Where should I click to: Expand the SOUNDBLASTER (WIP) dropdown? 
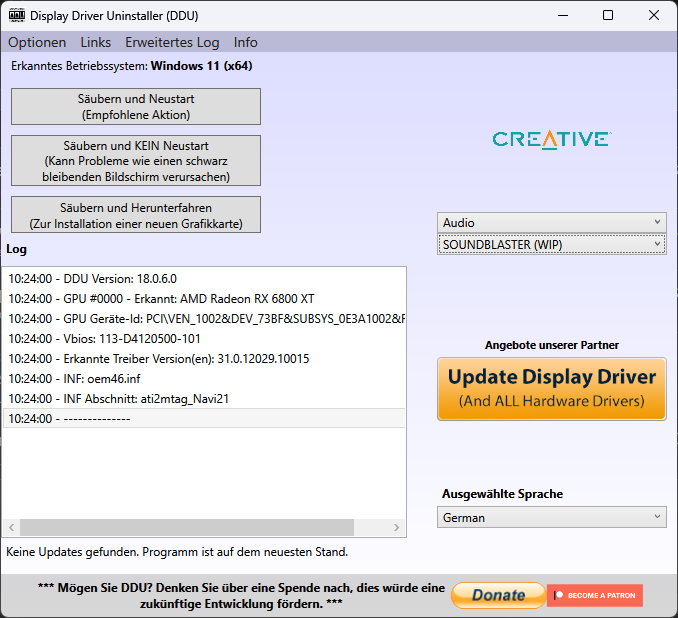[x=552, y=245]
